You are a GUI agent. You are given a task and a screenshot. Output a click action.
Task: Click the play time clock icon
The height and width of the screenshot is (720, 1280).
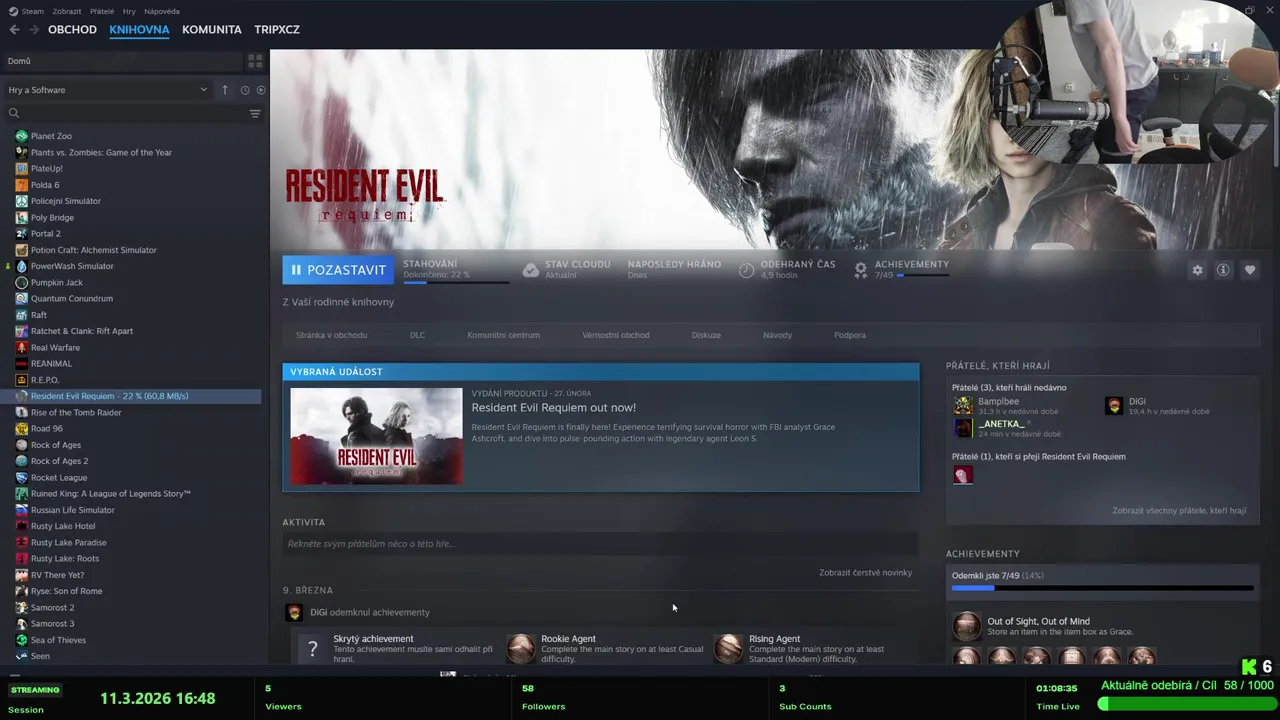coord(746,270)
